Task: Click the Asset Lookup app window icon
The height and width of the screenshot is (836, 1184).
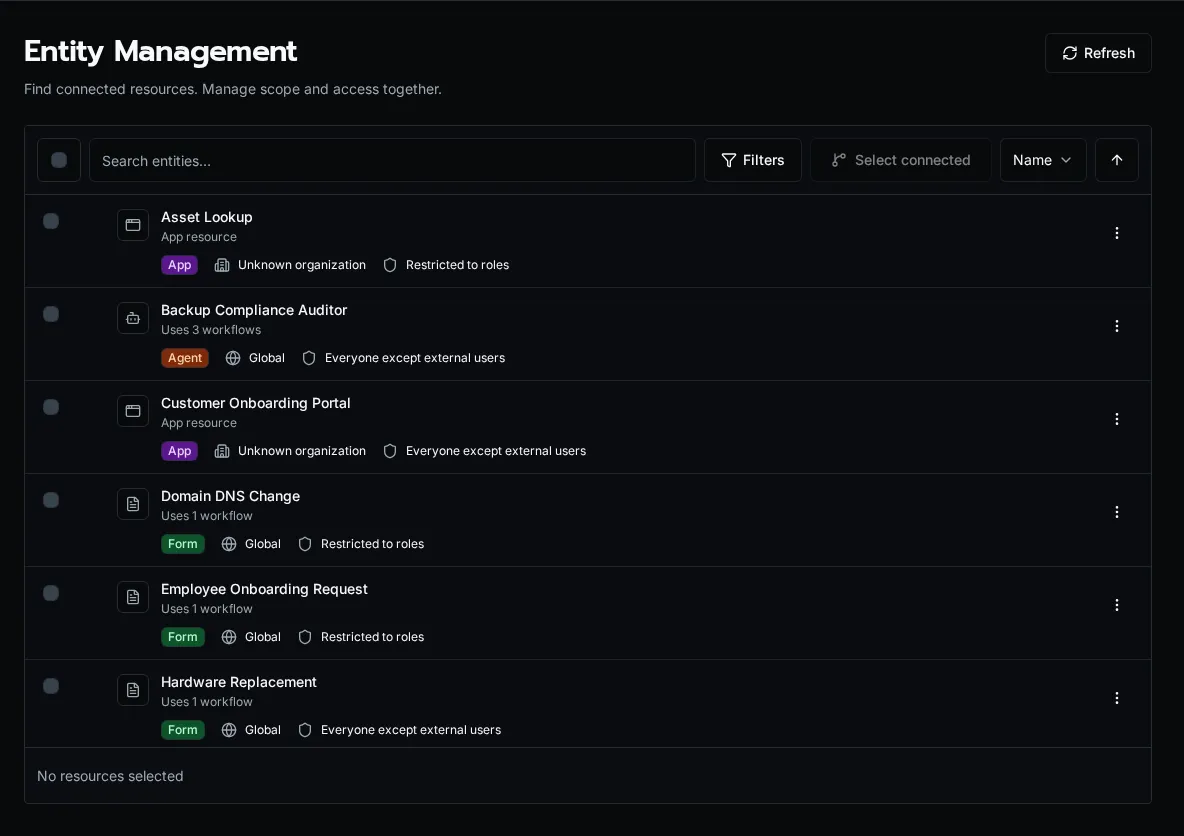Action: tap(133, 225)
